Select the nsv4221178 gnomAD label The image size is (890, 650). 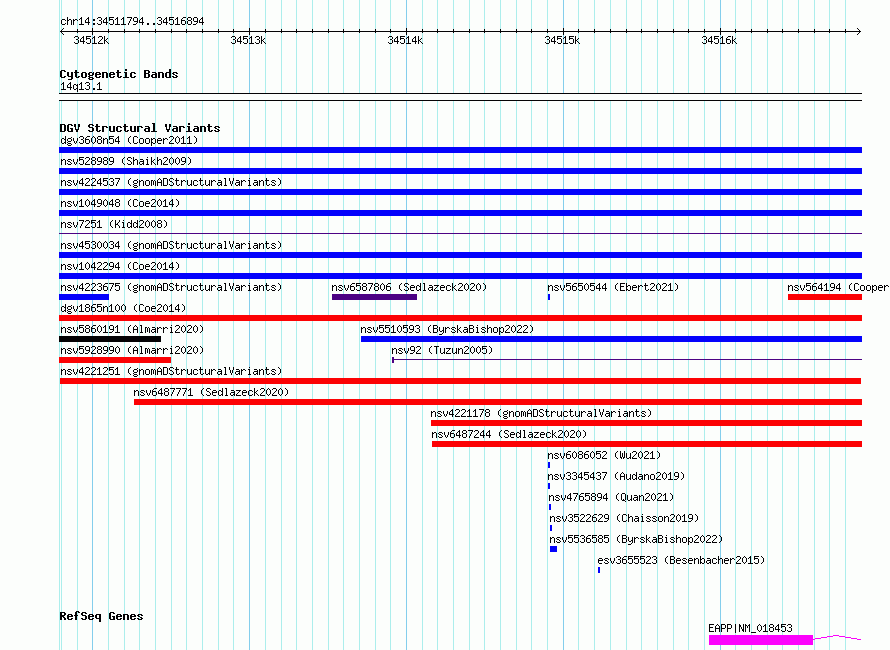(541, 413)
